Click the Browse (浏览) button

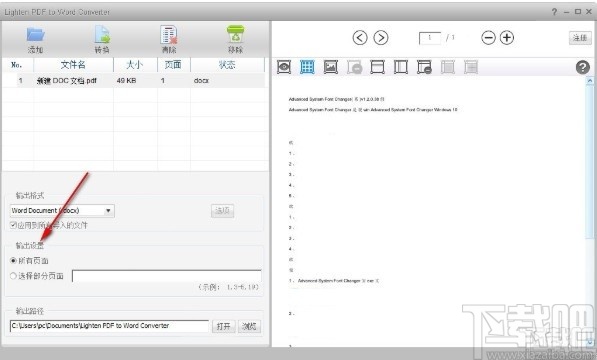[249, 326]
